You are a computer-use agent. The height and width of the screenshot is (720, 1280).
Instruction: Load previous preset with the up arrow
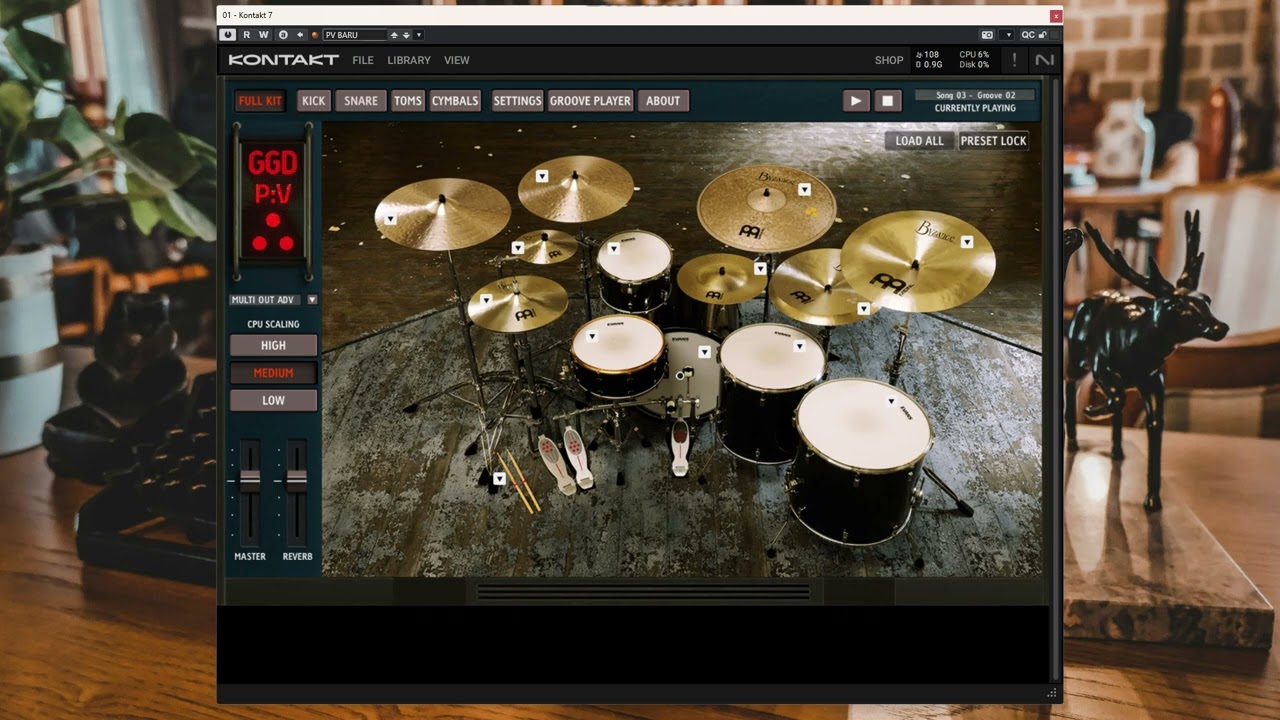394,35
